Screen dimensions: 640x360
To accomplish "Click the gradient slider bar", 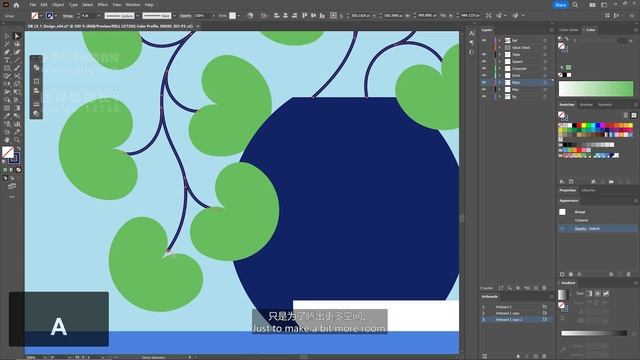I will click(594, 333).
